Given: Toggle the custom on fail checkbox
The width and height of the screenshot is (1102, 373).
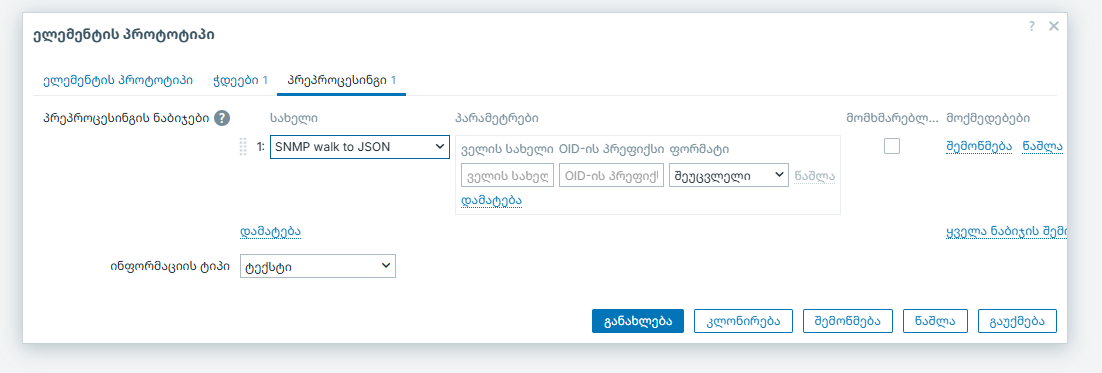Looking at the screenshot, I should click(892, 146).
